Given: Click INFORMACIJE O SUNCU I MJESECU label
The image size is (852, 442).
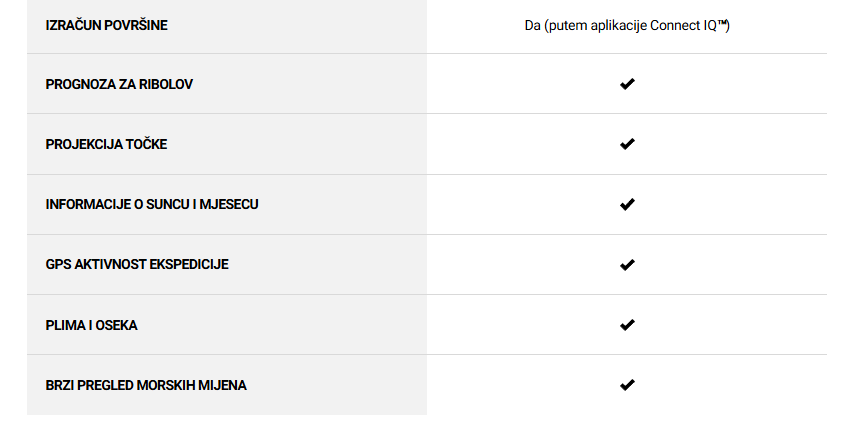Looking at the screenshot, I should 152,204.
